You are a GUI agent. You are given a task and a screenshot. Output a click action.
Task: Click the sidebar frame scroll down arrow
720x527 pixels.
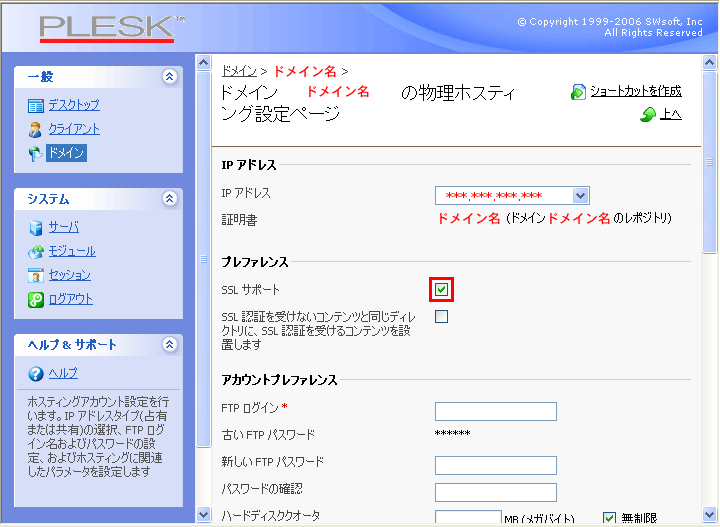(203, 514)
